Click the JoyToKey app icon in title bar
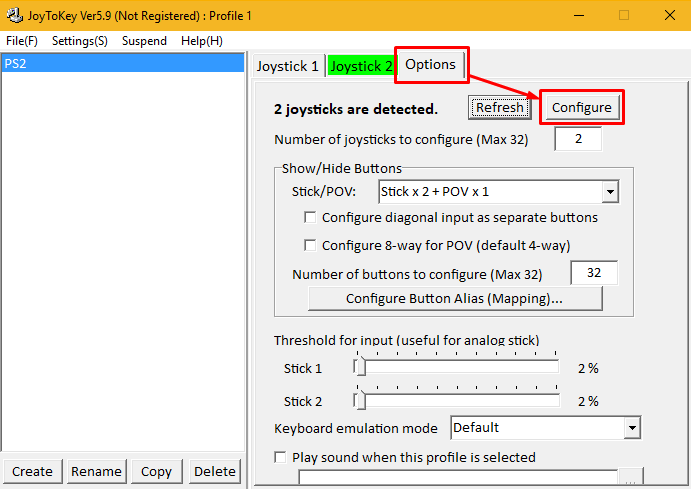Viewport: 691px width, 489px height. (15, 15)
